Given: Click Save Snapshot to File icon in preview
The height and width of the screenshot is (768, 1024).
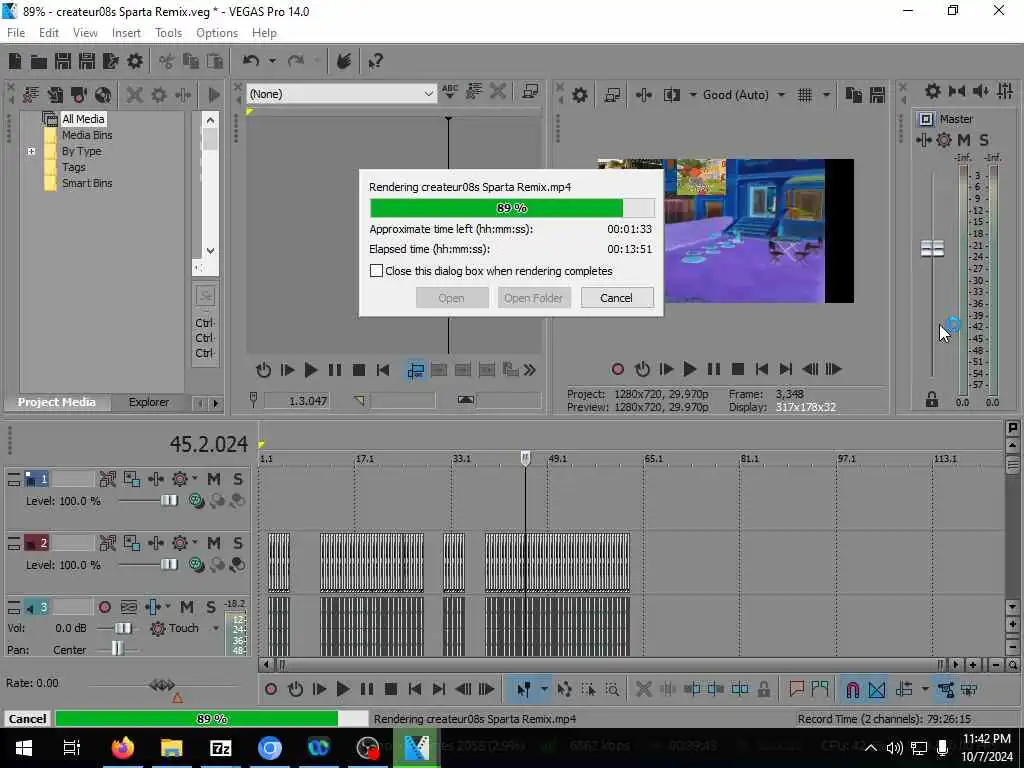Looking at the screenshot, I should pos(877,95).
